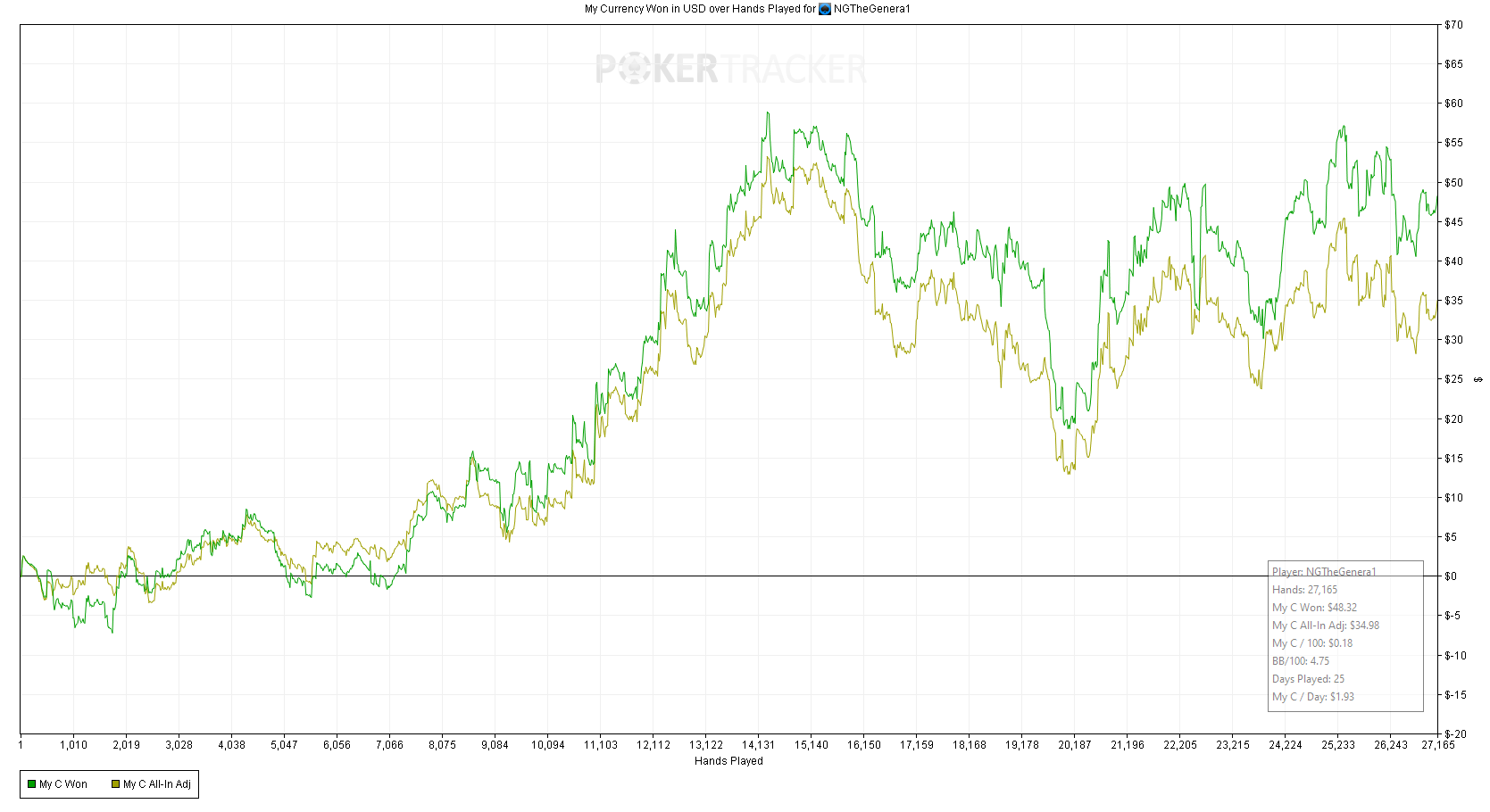The width and height of the screenshot is (1490, 812).
Task: Click the 15,140 hands x-axis tick label
Action: [812, 745]
